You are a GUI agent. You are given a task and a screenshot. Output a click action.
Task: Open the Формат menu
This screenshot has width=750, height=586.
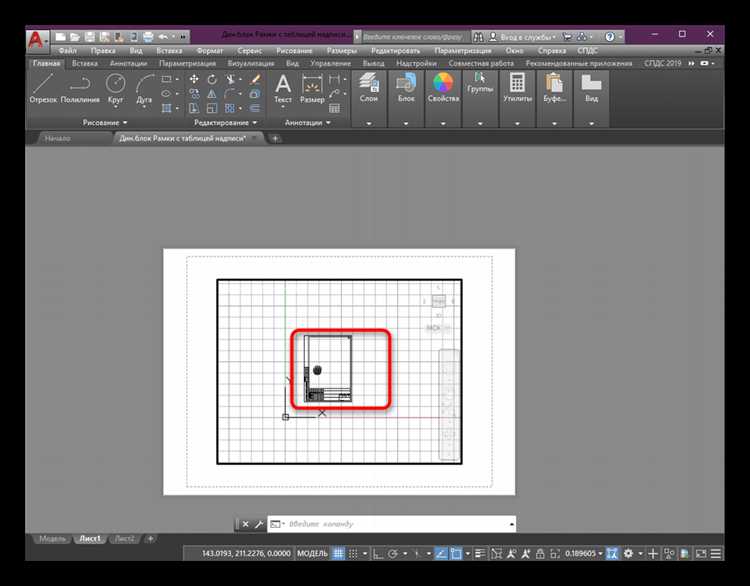210,50
